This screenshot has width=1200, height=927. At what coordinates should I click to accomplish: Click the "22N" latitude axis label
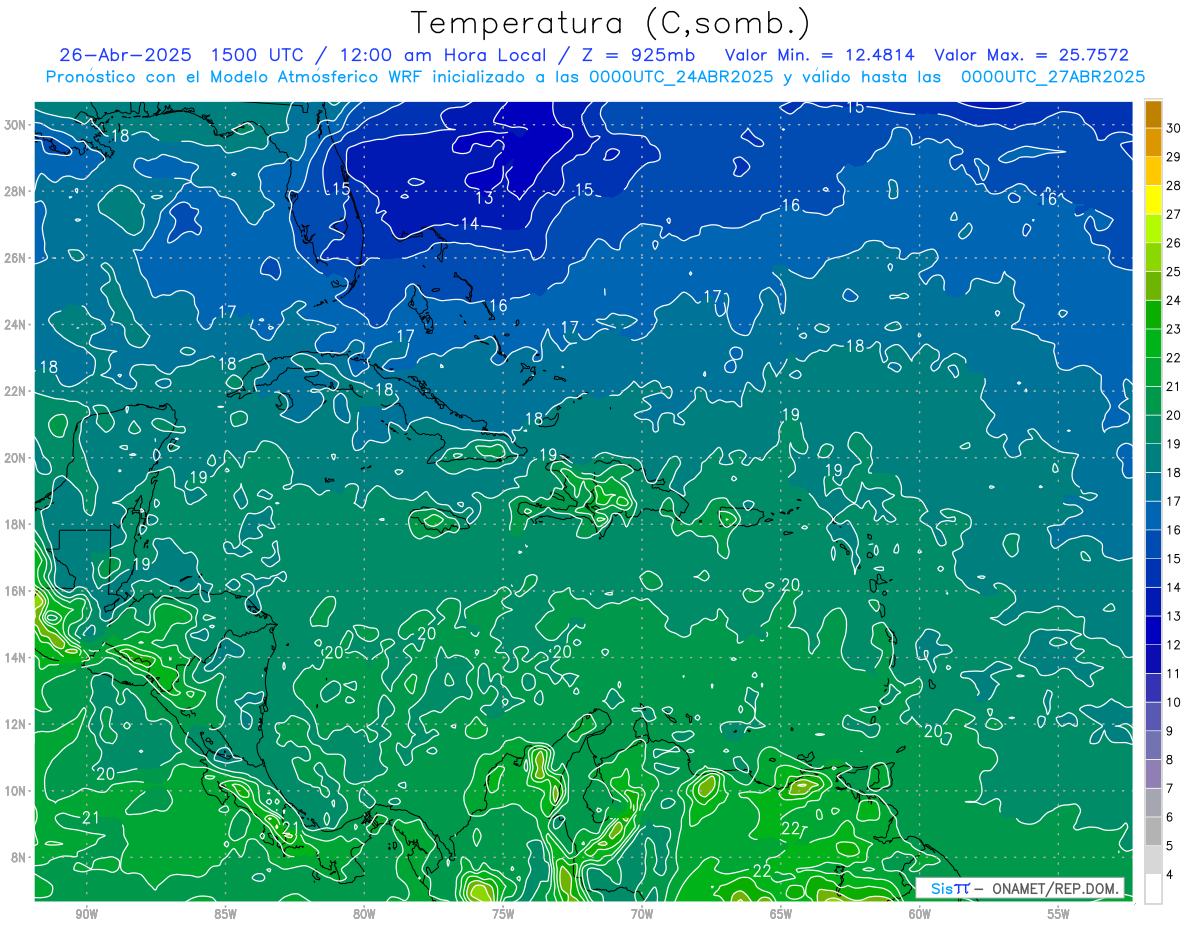(x=15, y=391)
